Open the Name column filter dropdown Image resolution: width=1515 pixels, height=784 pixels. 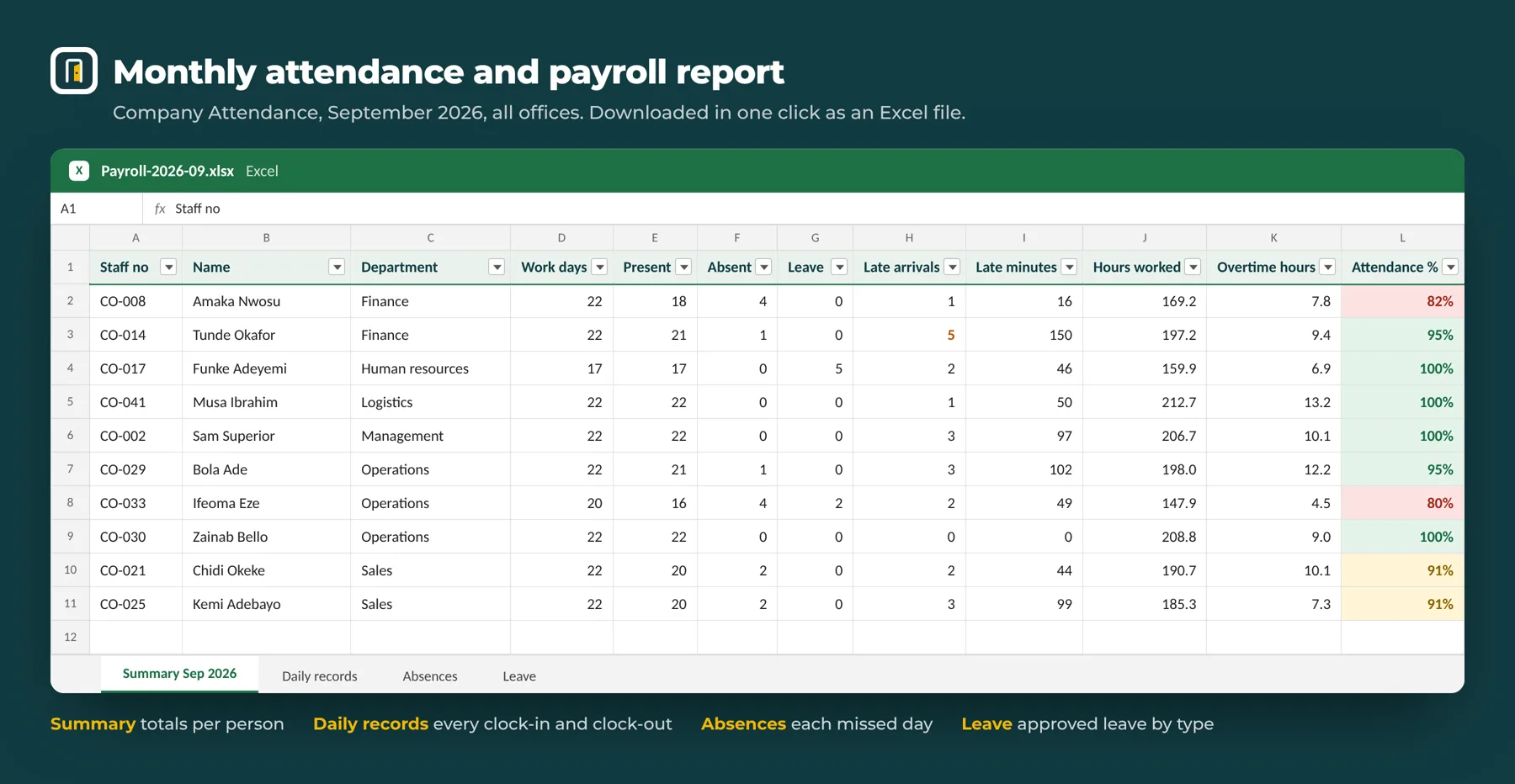click(337, 267)
